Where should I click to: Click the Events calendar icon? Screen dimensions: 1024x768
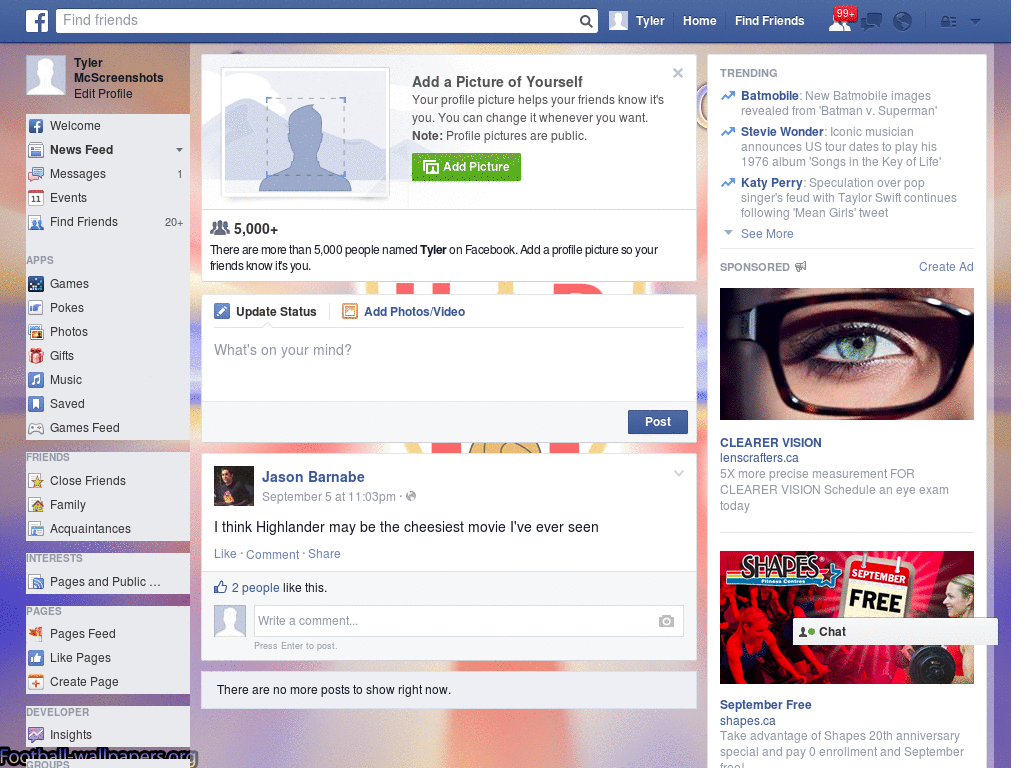pos(36,198)
